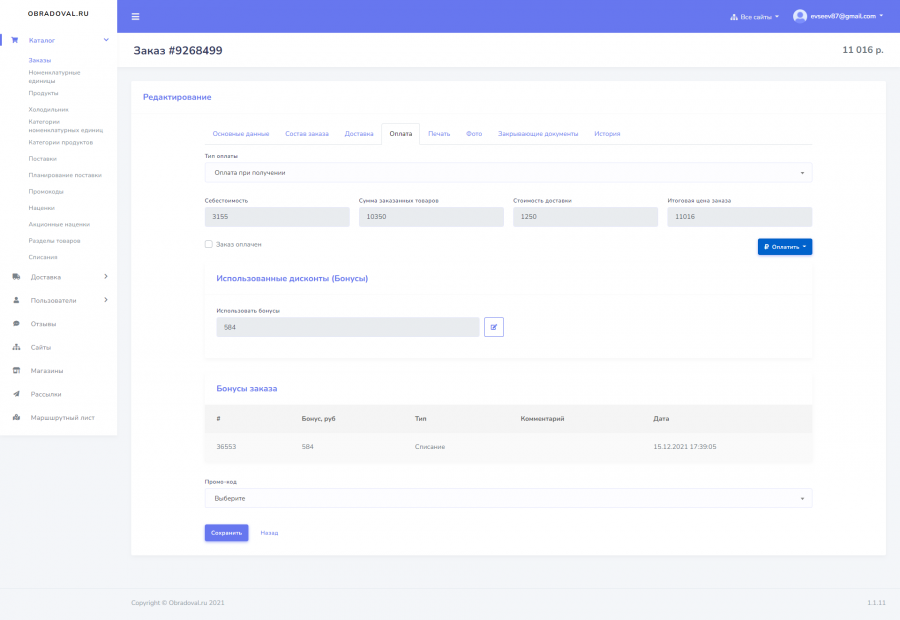Viewport: 900px width, 620px height.
Task: Open Списания in the sidebar
Action: (x=43, y=257)
